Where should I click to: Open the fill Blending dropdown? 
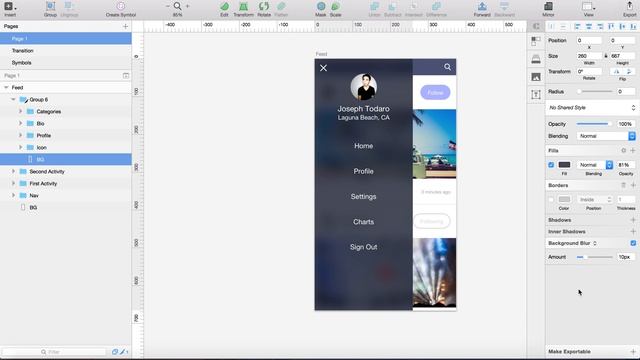[x=594, y=165]
